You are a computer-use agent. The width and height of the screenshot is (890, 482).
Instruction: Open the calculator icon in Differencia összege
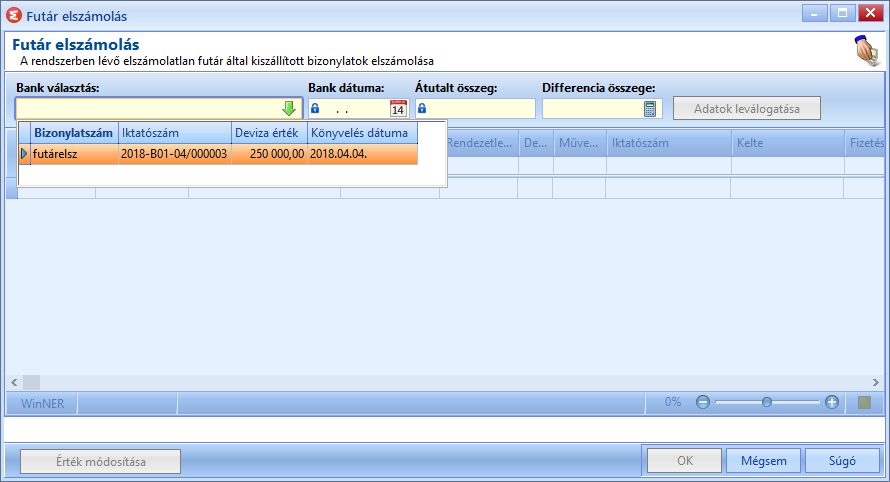point(650,108)
